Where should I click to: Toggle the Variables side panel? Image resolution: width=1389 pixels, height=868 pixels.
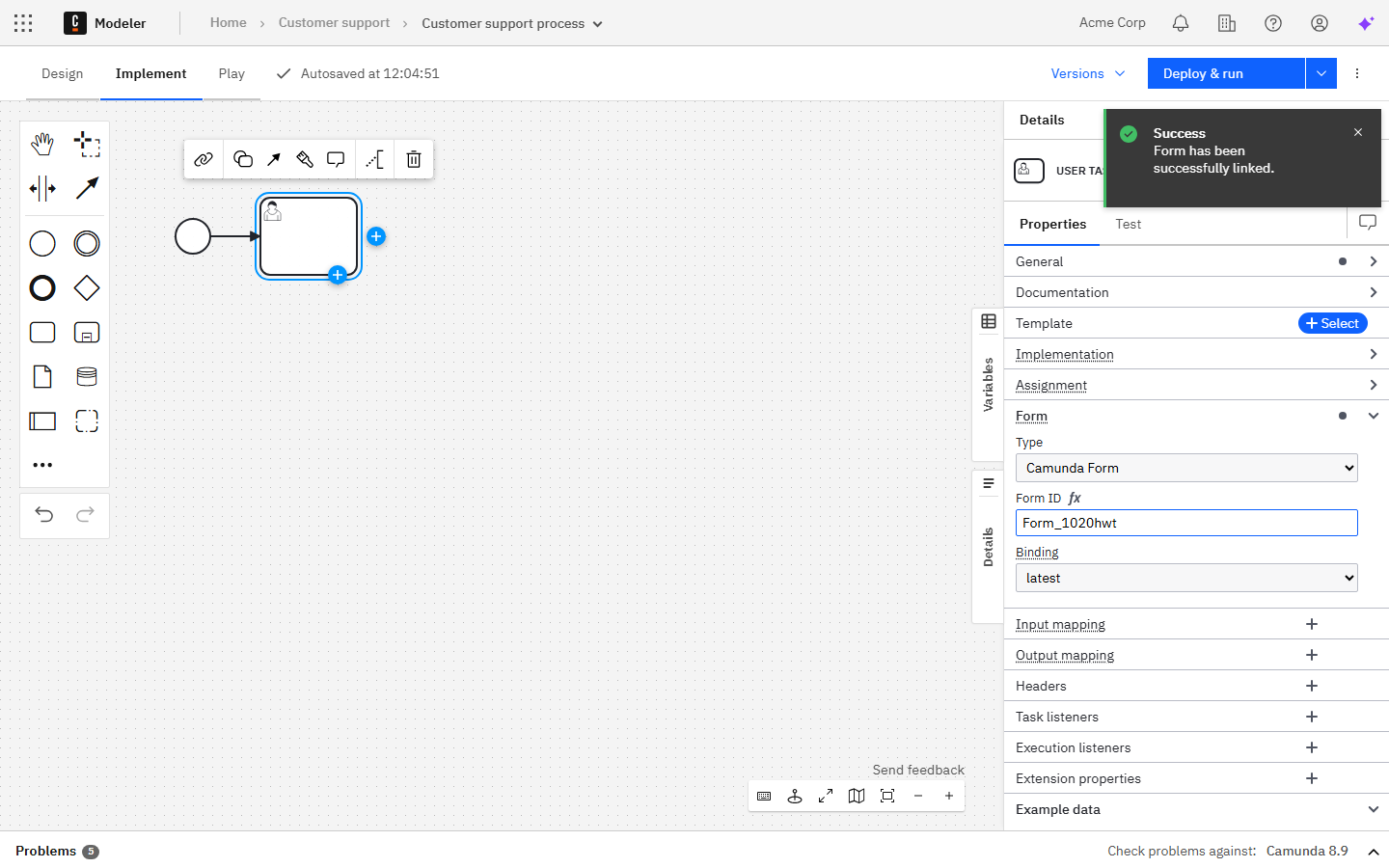point(988,384)
